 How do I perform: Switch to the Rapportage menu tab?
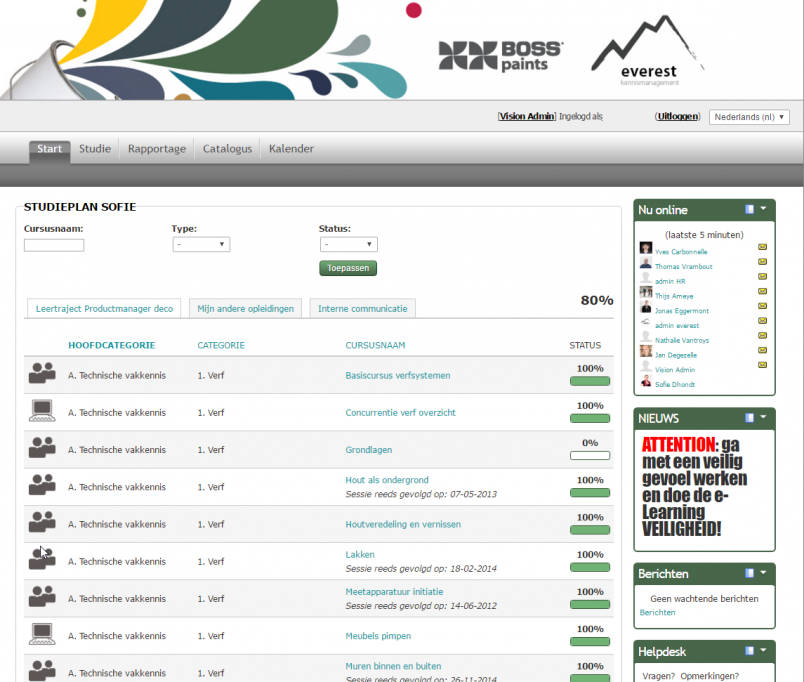(x=157, y=149)
